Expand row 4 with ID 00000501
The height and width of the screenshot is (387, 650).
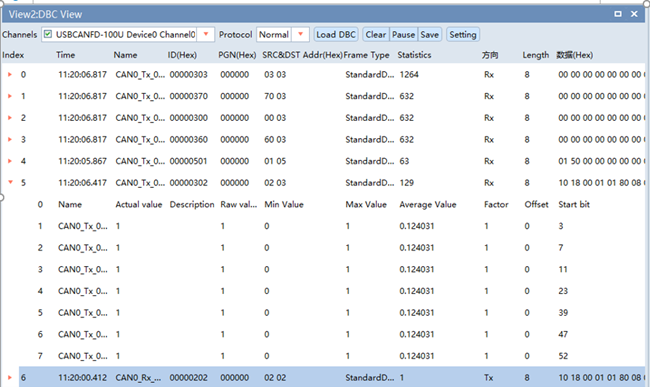point(10,161)
